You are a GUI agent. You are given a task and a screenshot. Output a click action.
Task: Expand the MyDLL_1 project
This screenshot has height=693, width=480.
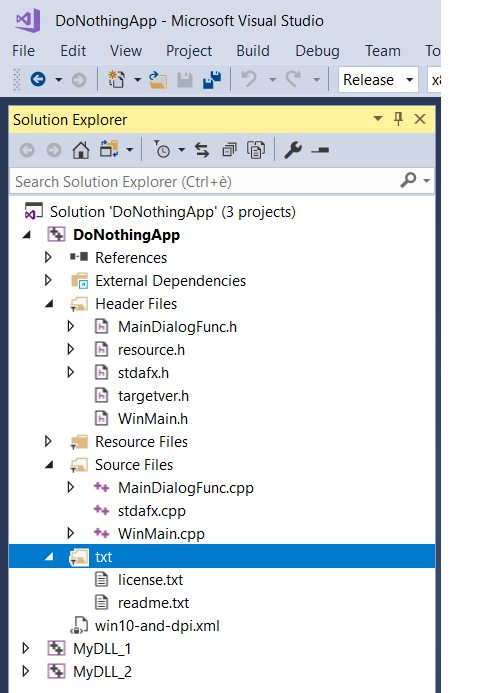click(x=26, y=648)
